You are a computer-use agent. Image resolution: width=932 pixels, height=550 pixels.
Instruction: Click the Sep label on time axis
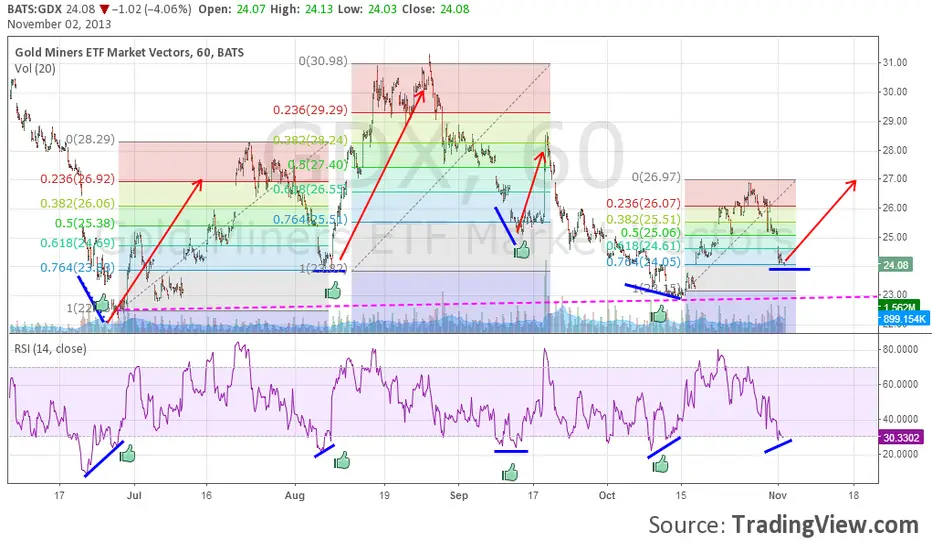click(x=459, y=495)
